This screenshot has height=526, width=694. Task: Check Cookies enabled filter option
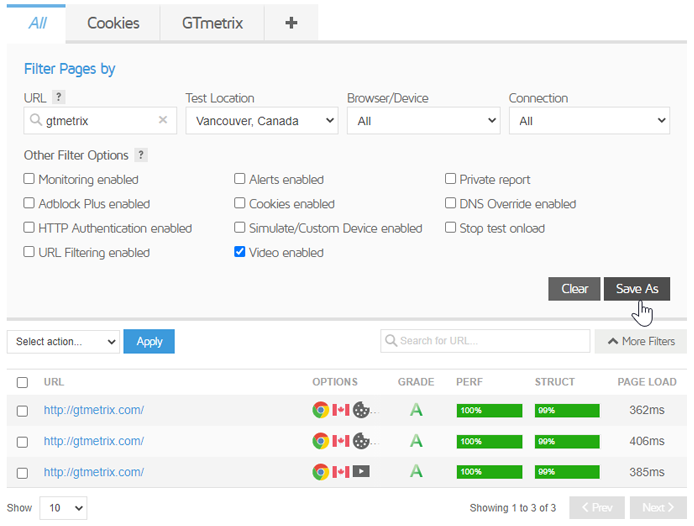tap(239, 203)
